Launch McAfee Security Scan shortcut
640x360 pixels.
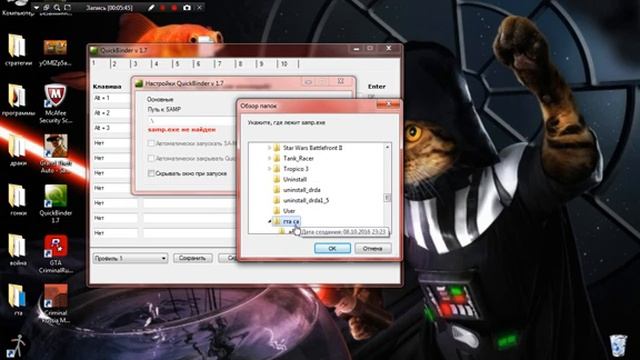click(56, 104)
